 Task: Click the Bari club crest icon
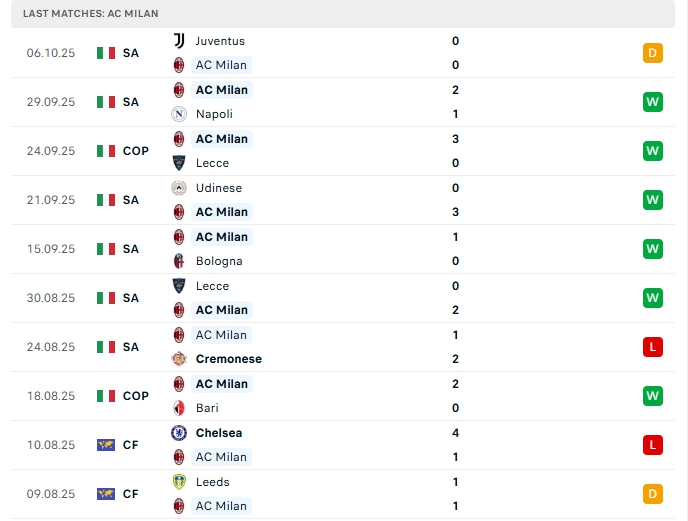click(x=179, y=408)
